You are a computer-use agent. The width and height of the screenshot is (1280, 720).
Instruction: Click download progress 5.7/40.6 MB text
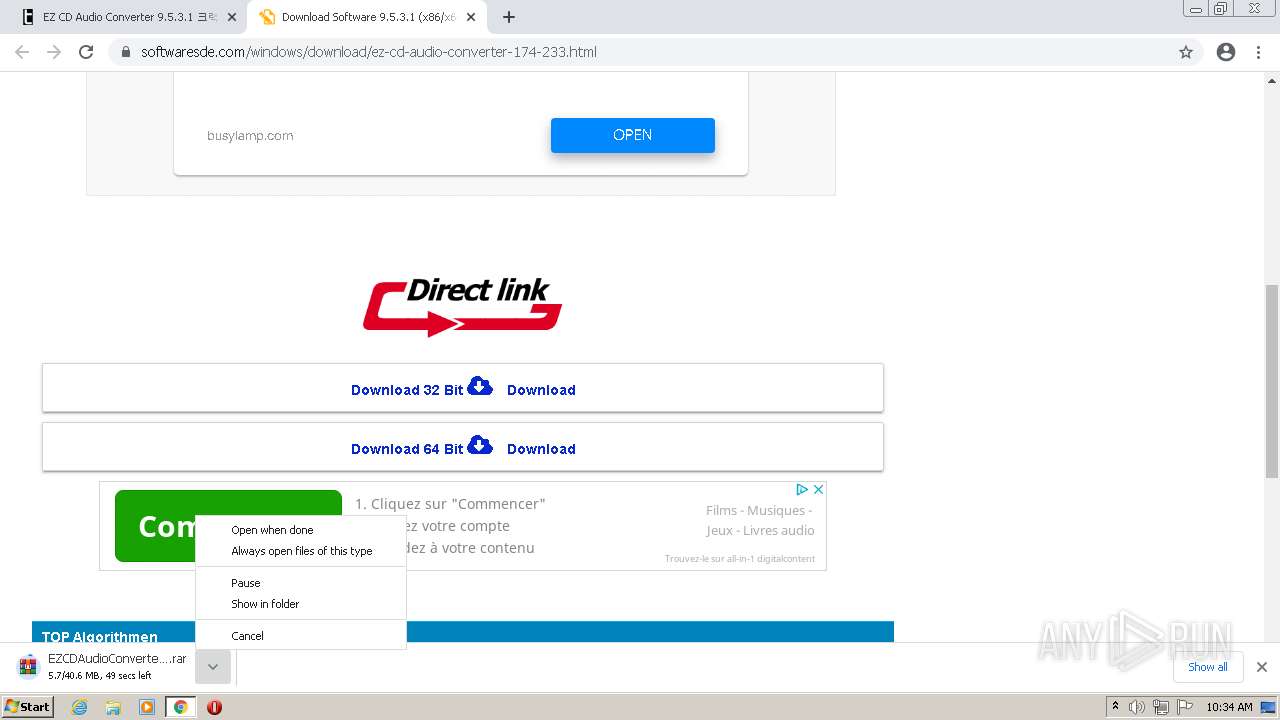(x=100, y=676)
